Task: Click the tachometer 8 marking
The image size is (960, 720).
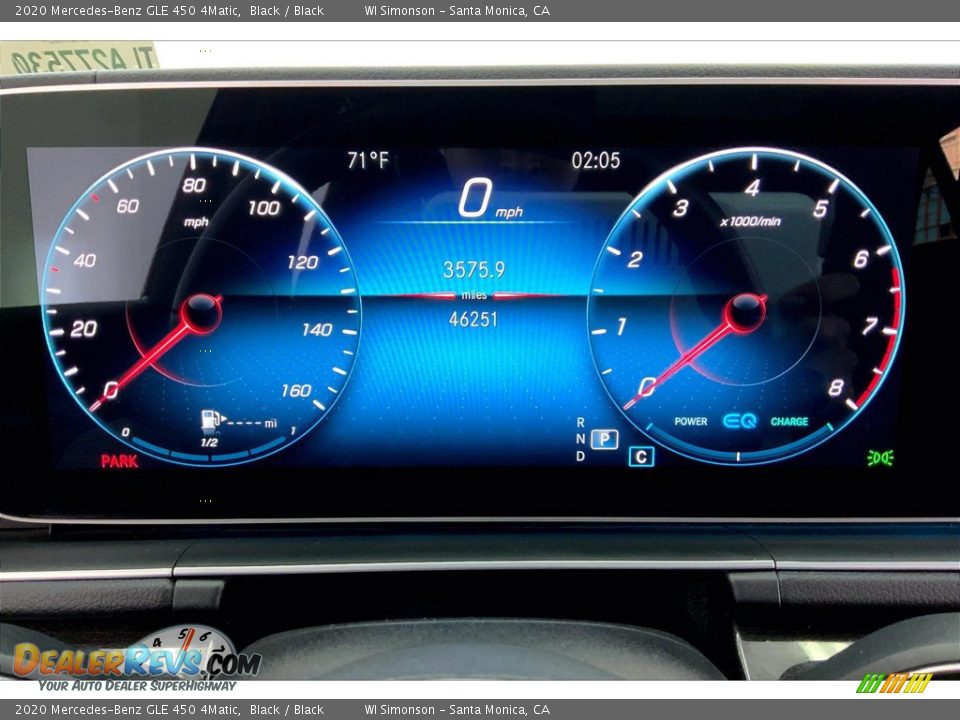Action: click(x=836, y=388)
